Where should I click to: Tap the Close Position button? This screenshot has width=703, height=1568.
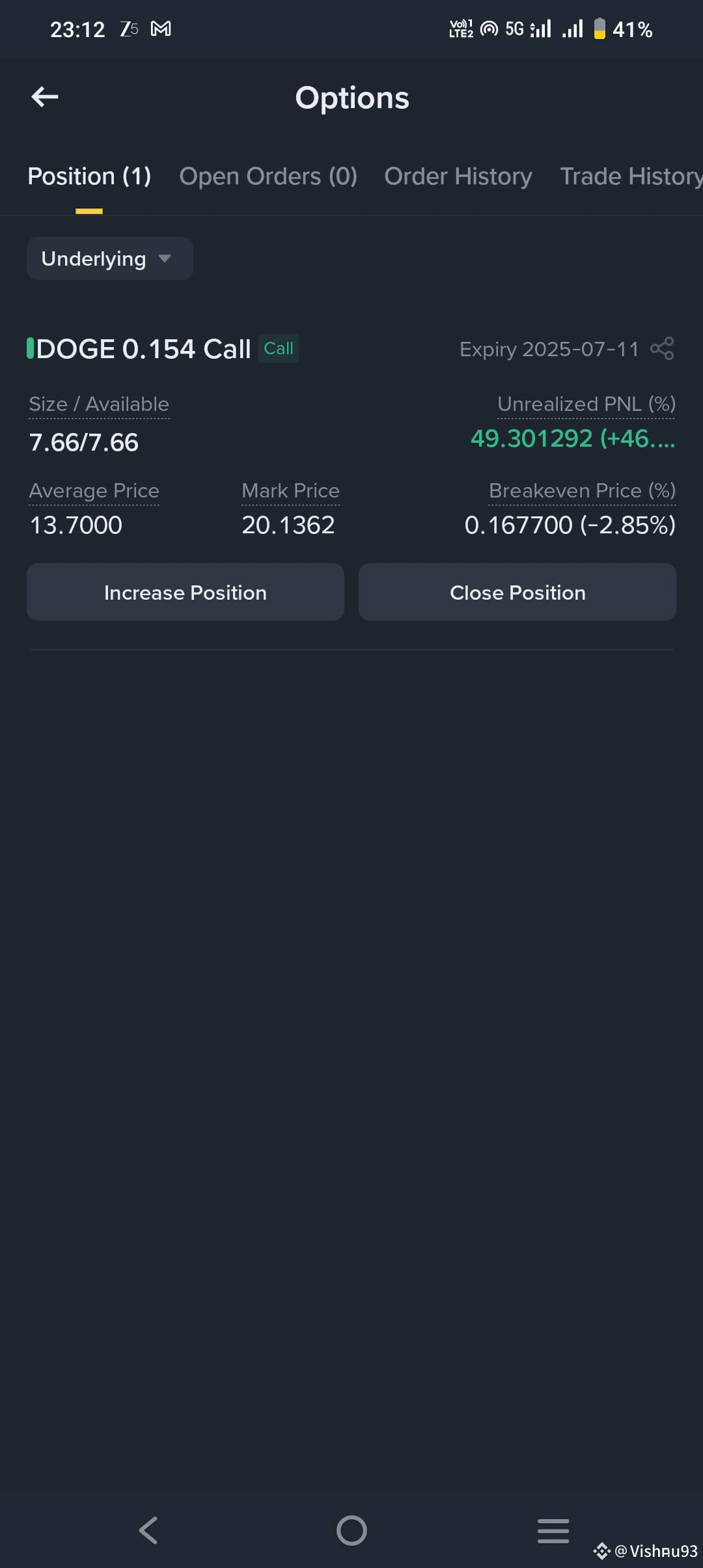(x=517, y=592)
